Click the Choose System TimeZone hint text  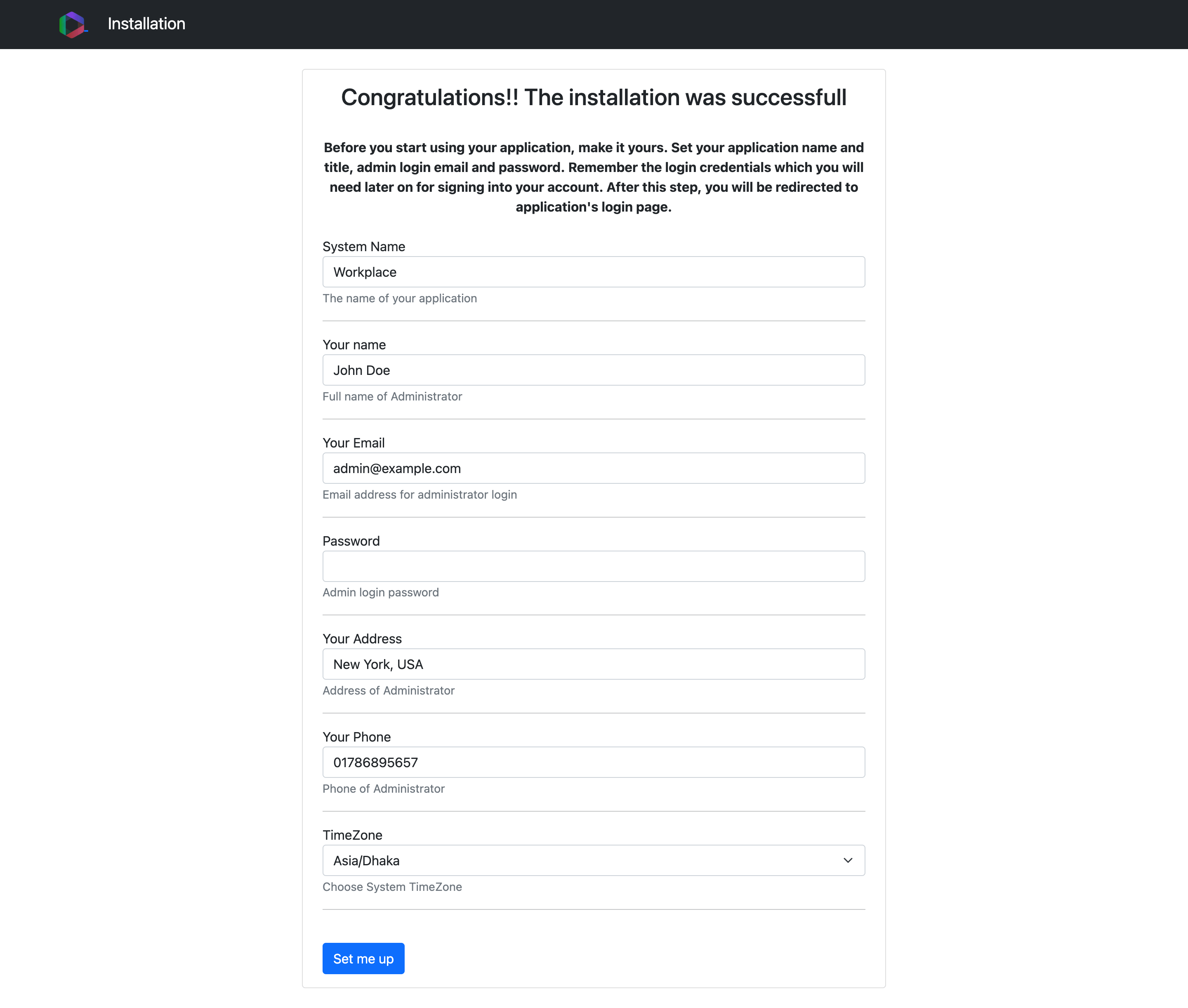tap(392, 887)
